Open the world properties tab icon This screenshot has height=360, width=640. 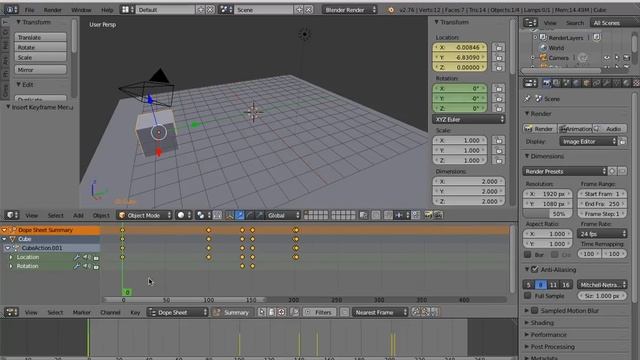[x=576, y=83]
